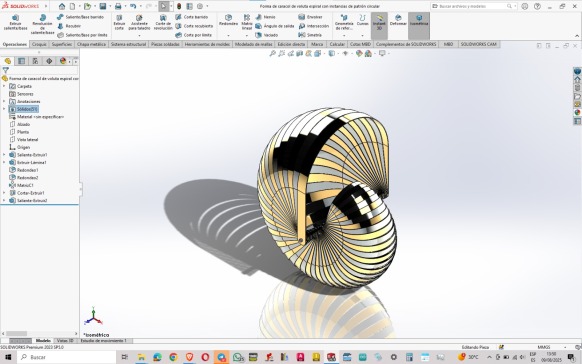Switch to the Calcular tab
This screenshot has width=582, height=364.
tap(337, 44)
